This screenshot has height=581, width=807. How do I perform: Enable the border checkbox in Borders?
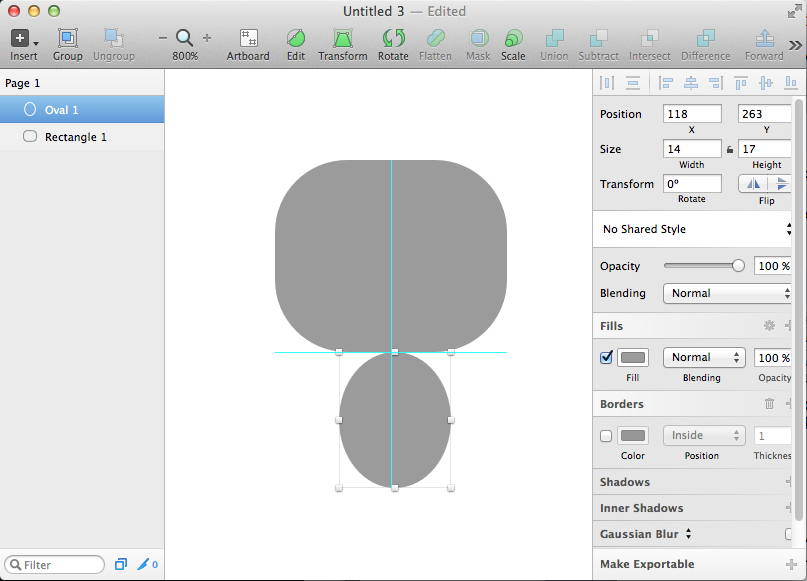point(606,435)
